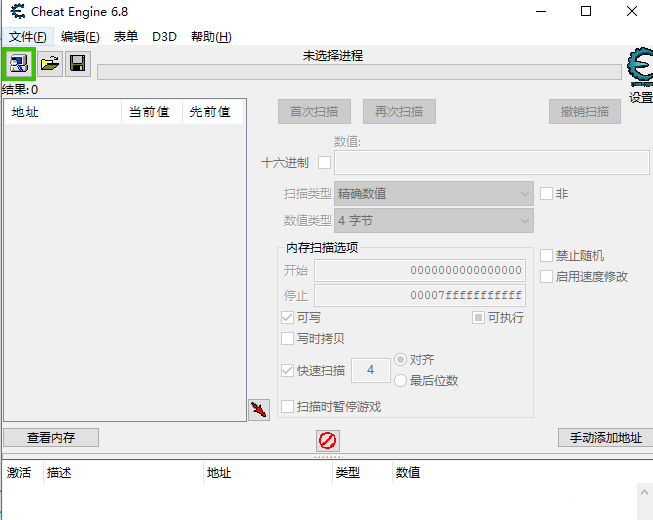Click the 查看内存 memory view button
653x520 pixels.
pos(51,438)
